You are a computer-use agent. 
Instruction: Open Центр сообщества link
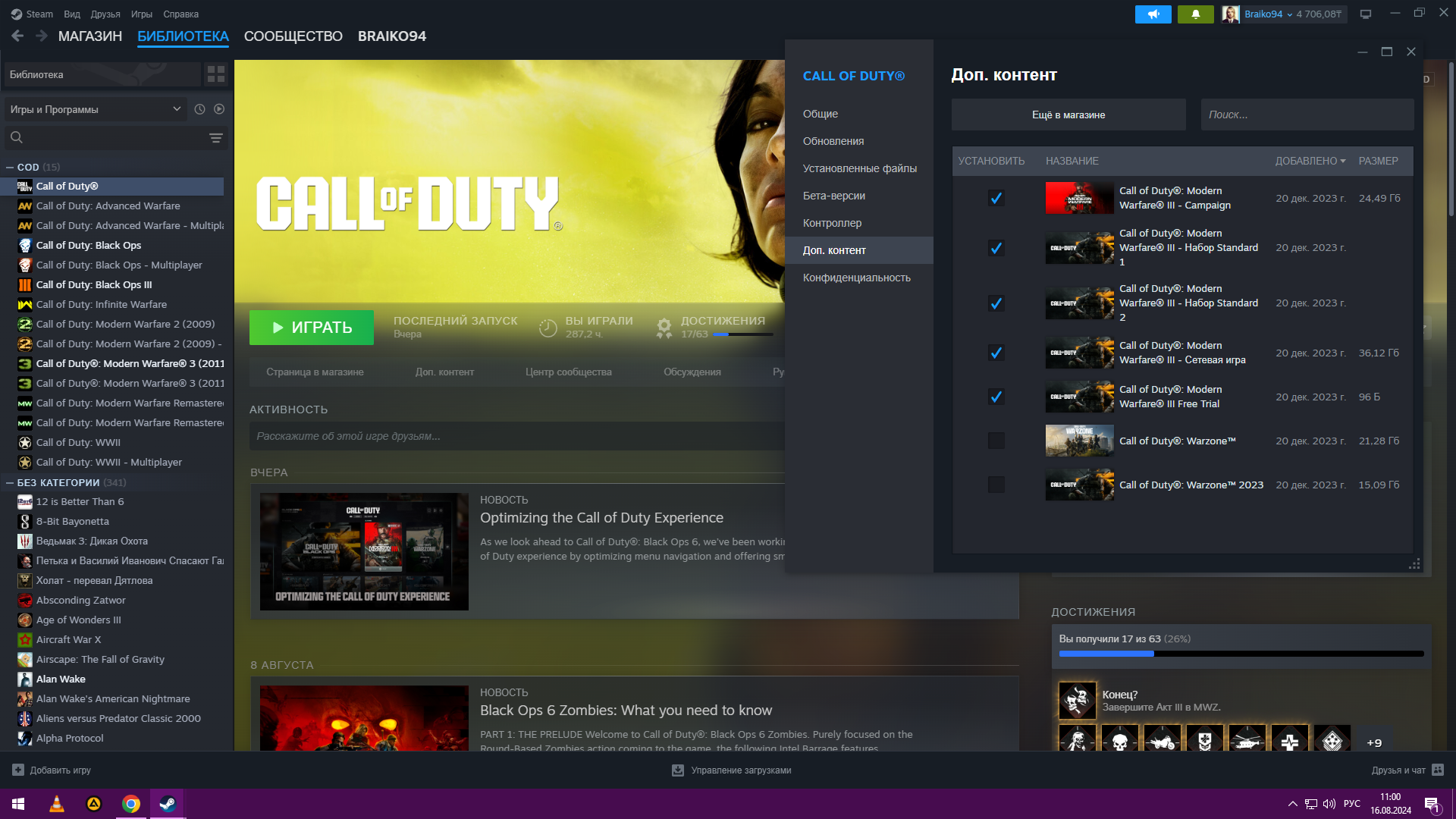tap(569, 372)
